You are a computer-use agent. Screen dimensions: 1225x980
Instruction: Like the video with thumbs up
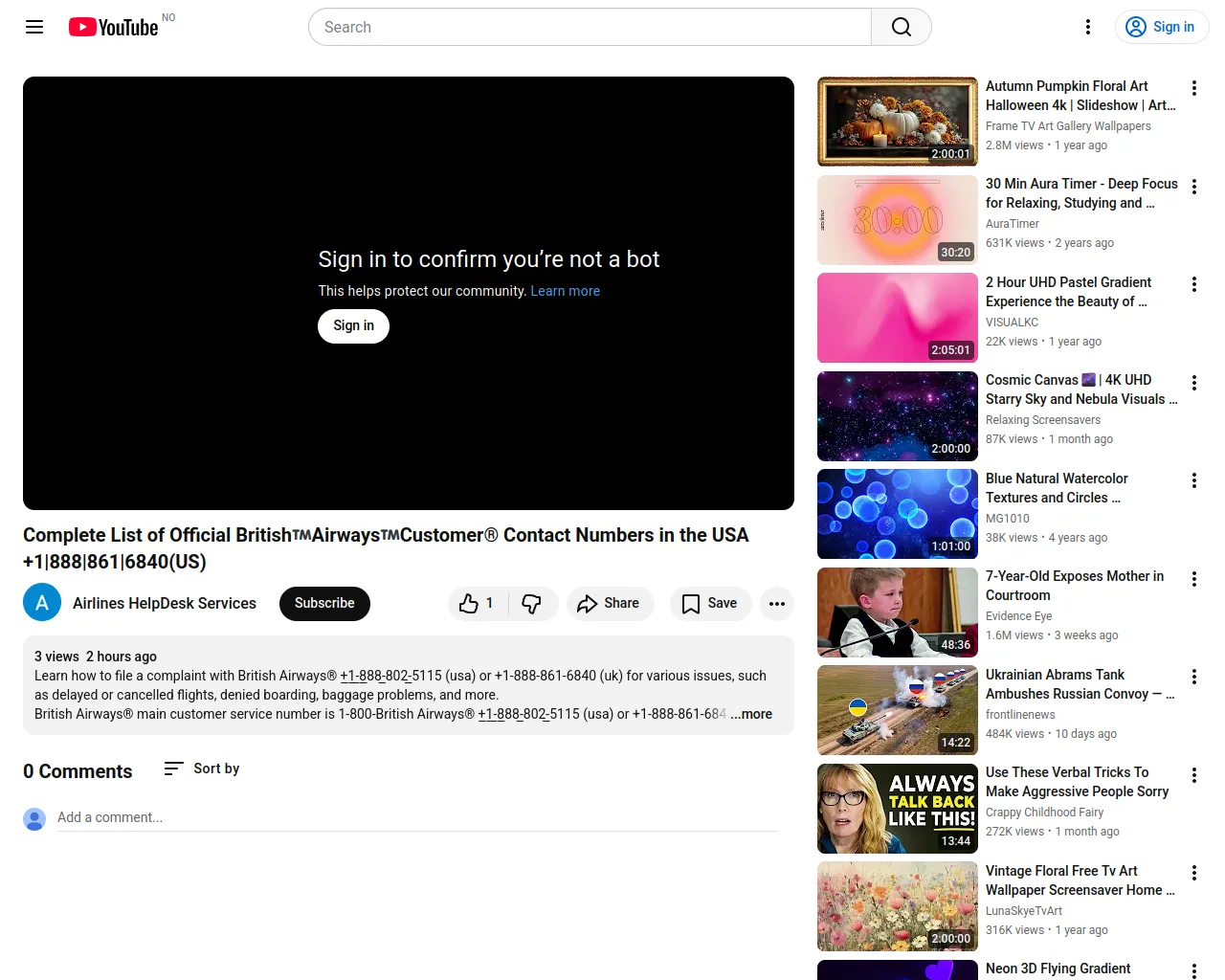click(x=477, y=604)
